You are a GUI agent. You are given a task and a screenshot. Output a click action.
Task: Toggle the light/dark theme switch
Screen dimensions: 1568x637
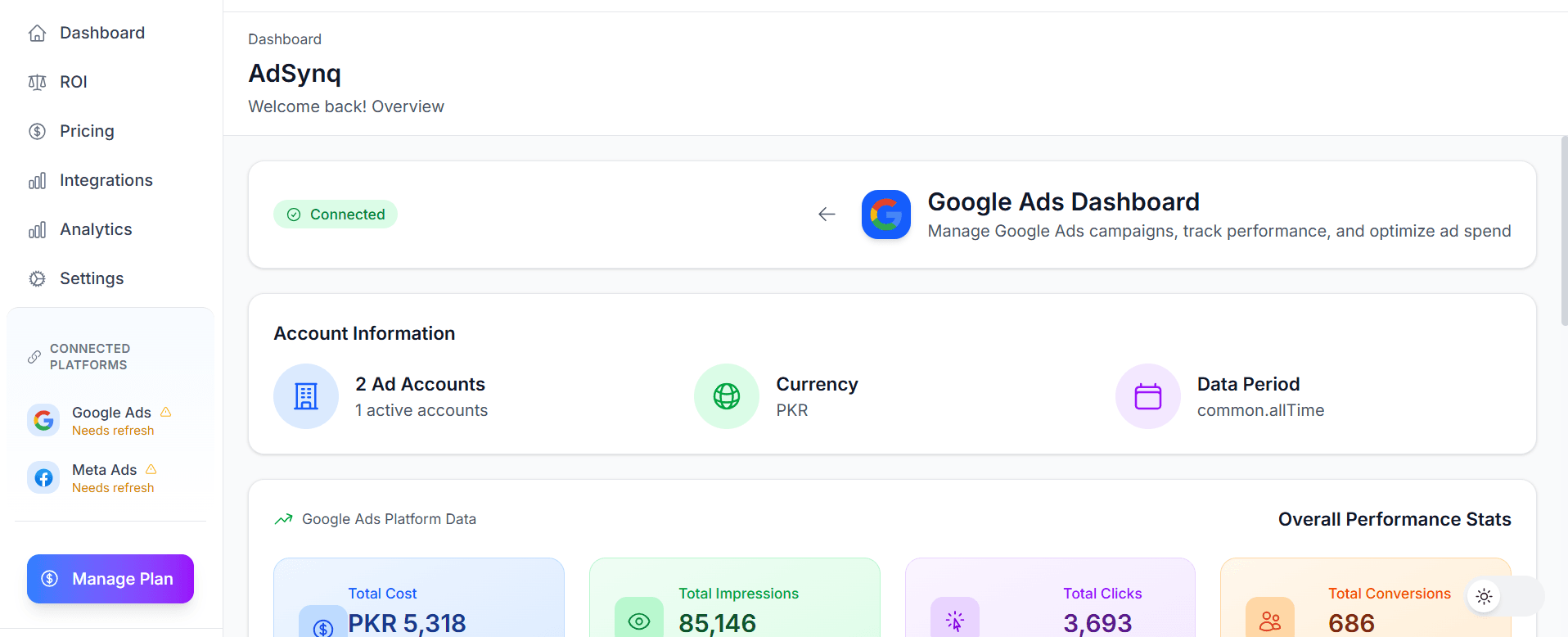1504,597
